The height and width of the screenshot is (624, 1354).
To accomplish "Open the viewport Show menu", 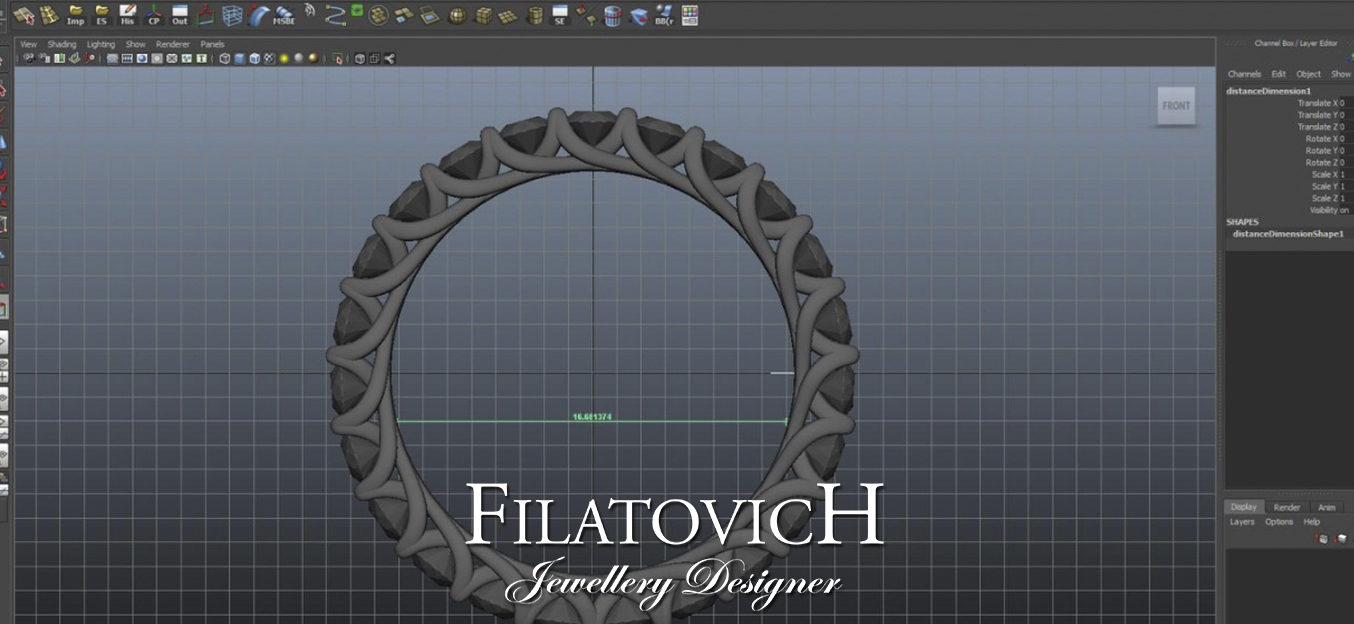I will pyautogui.click(x=135, y=44).
